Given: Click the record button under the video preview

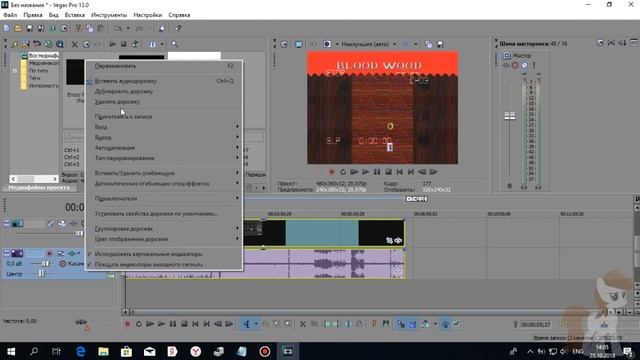Looking at the screenshot, I should (x=331, y=172).
